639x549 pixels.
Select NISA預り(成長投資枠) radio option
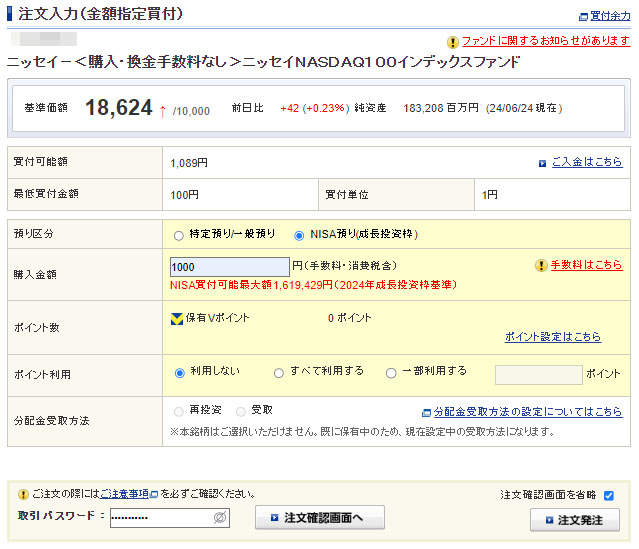(x=299, y=236)
